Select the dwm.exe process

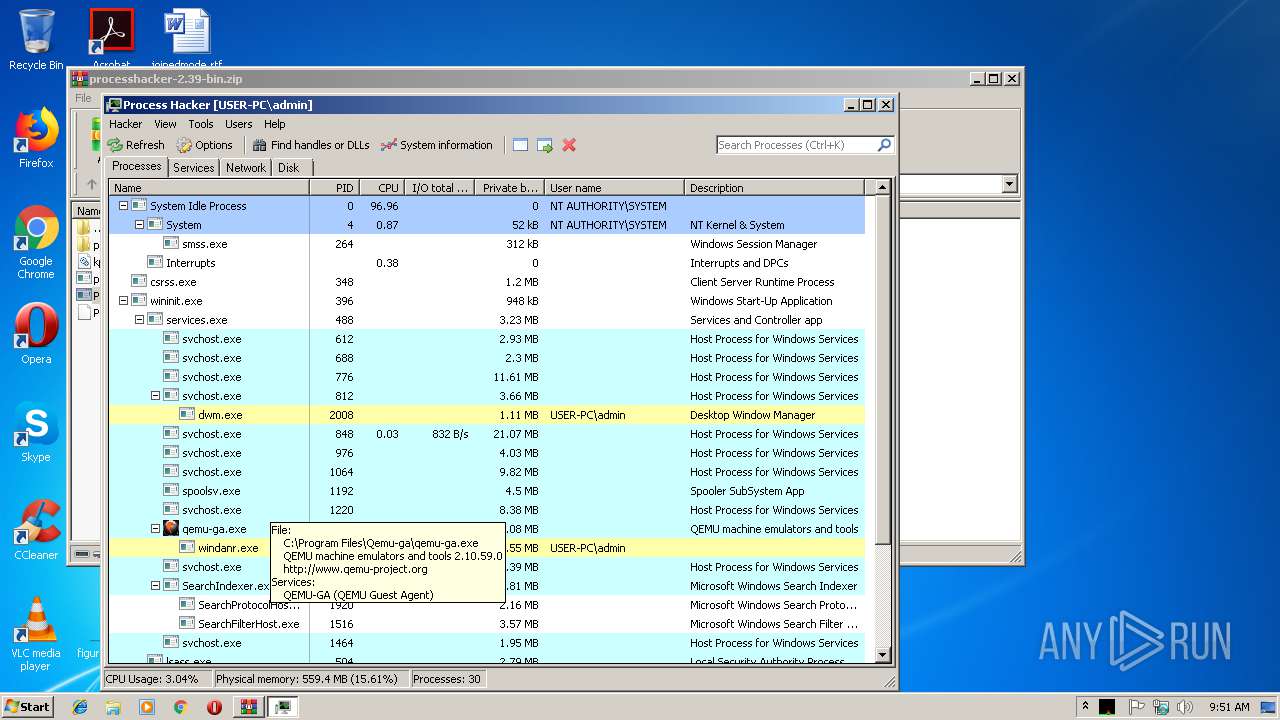point(487,415)
